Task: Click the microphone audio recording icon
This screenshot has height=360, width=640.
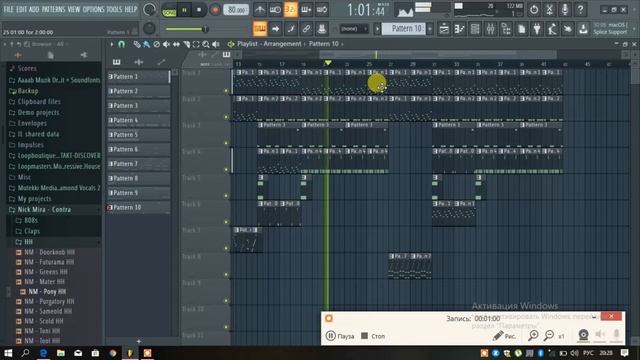Action: click(x=565, y=9)
